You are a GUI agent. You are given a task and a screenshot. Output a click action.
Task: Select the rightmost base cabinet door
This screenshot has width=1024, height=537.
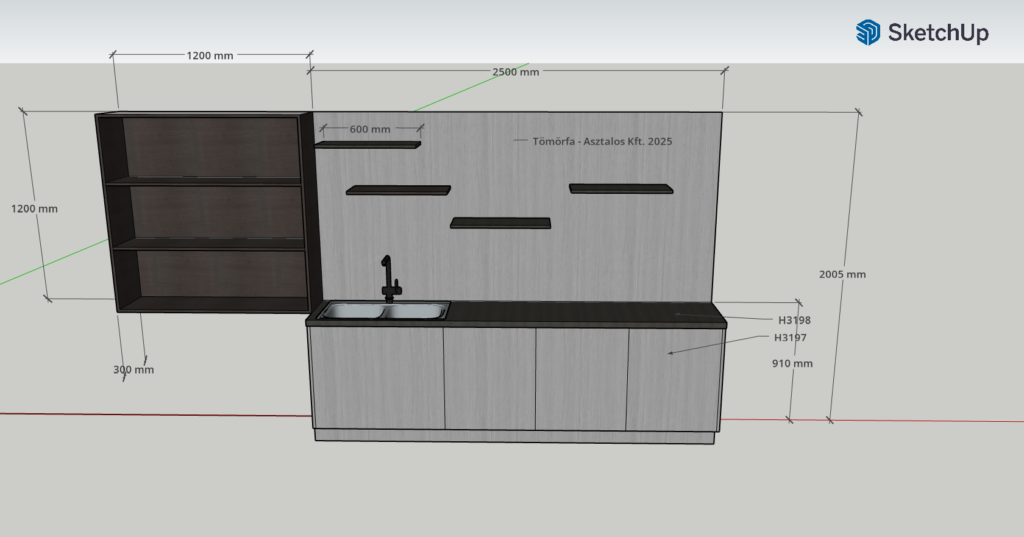[x=672, y=378]
